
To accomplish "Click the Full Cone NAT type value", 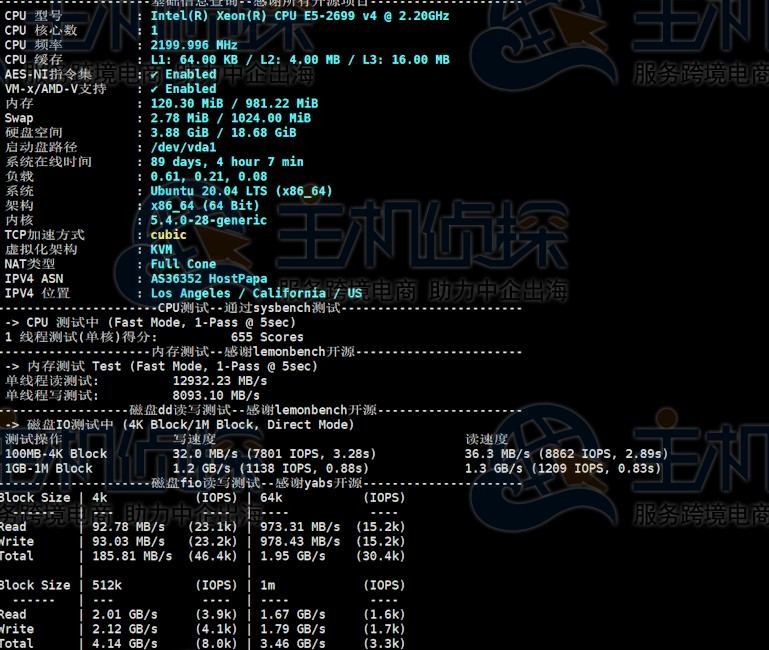I will pyautogui.click(x=183, y=264).
